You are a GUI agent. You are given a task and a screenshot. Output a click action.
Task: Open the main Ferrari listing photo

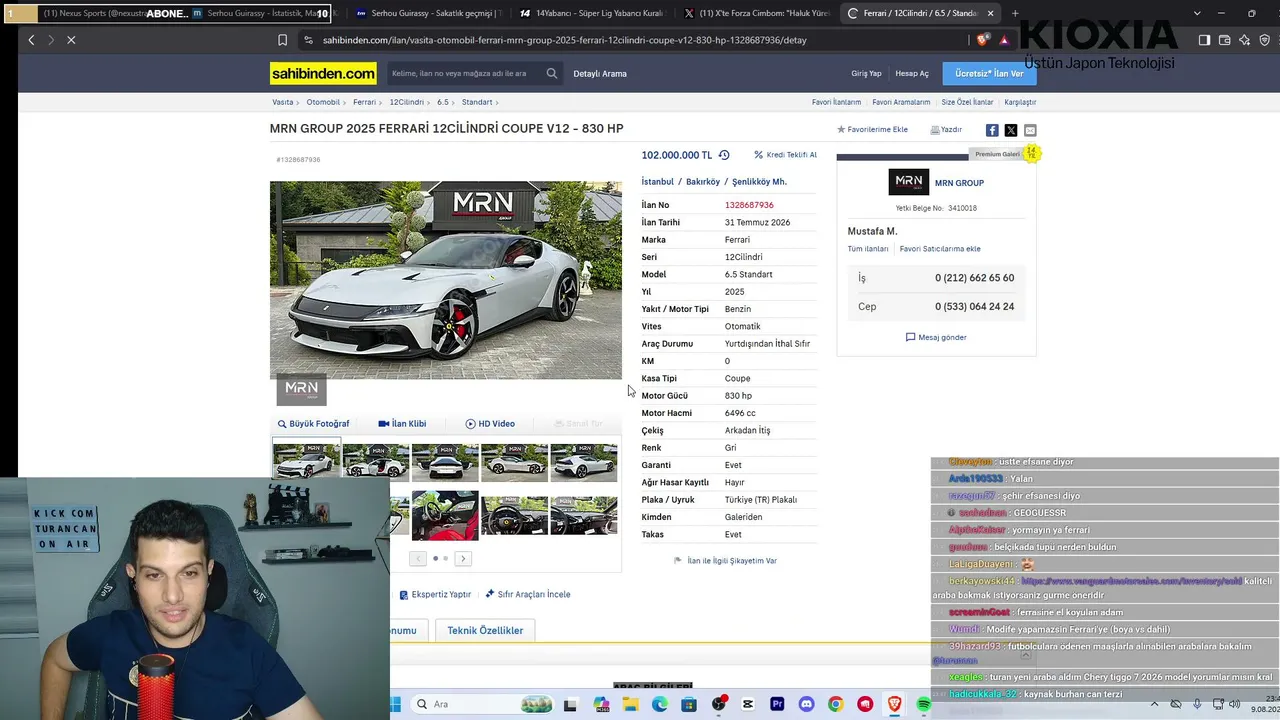(x=446, y=280)
